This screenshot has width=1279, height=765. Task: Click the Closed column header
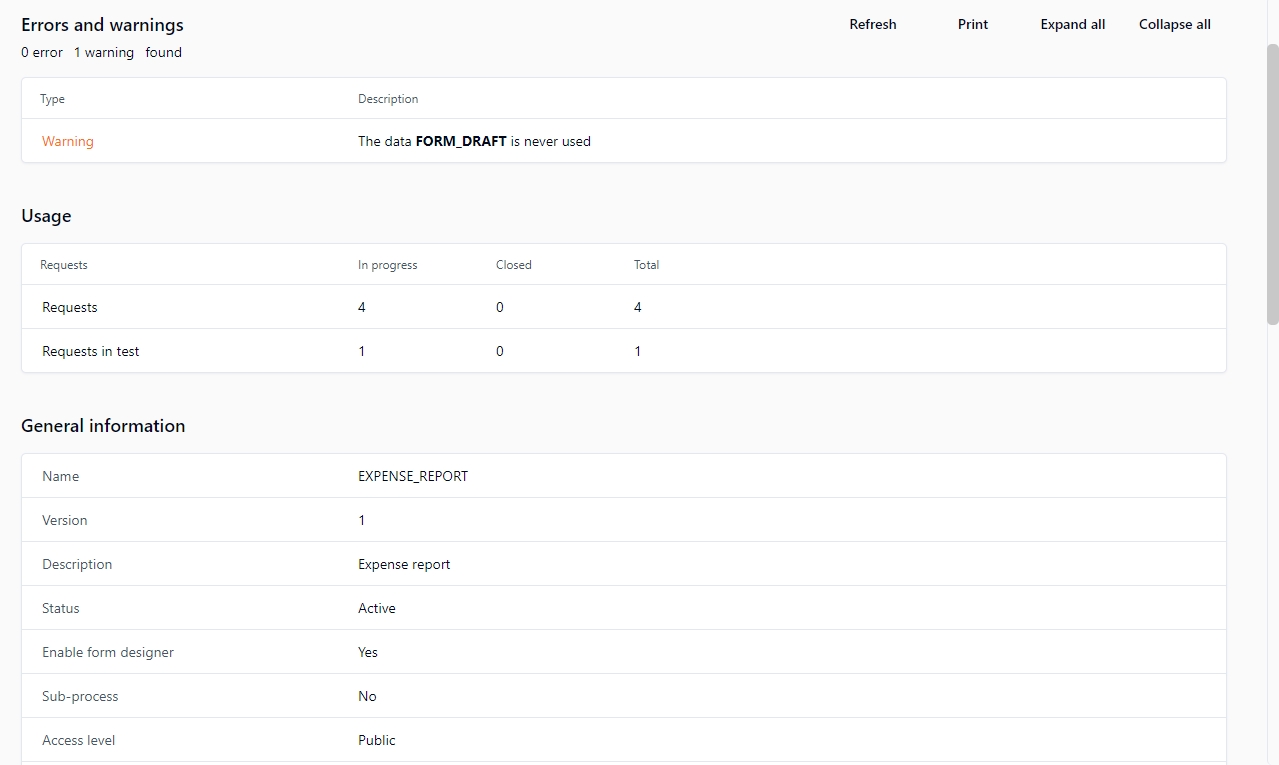[513, 265]
